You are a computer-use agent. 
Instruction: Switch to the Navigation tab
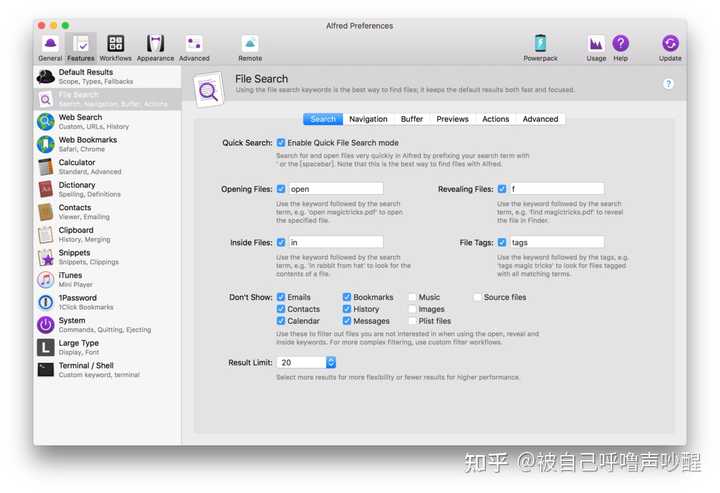tap(368, 119)
